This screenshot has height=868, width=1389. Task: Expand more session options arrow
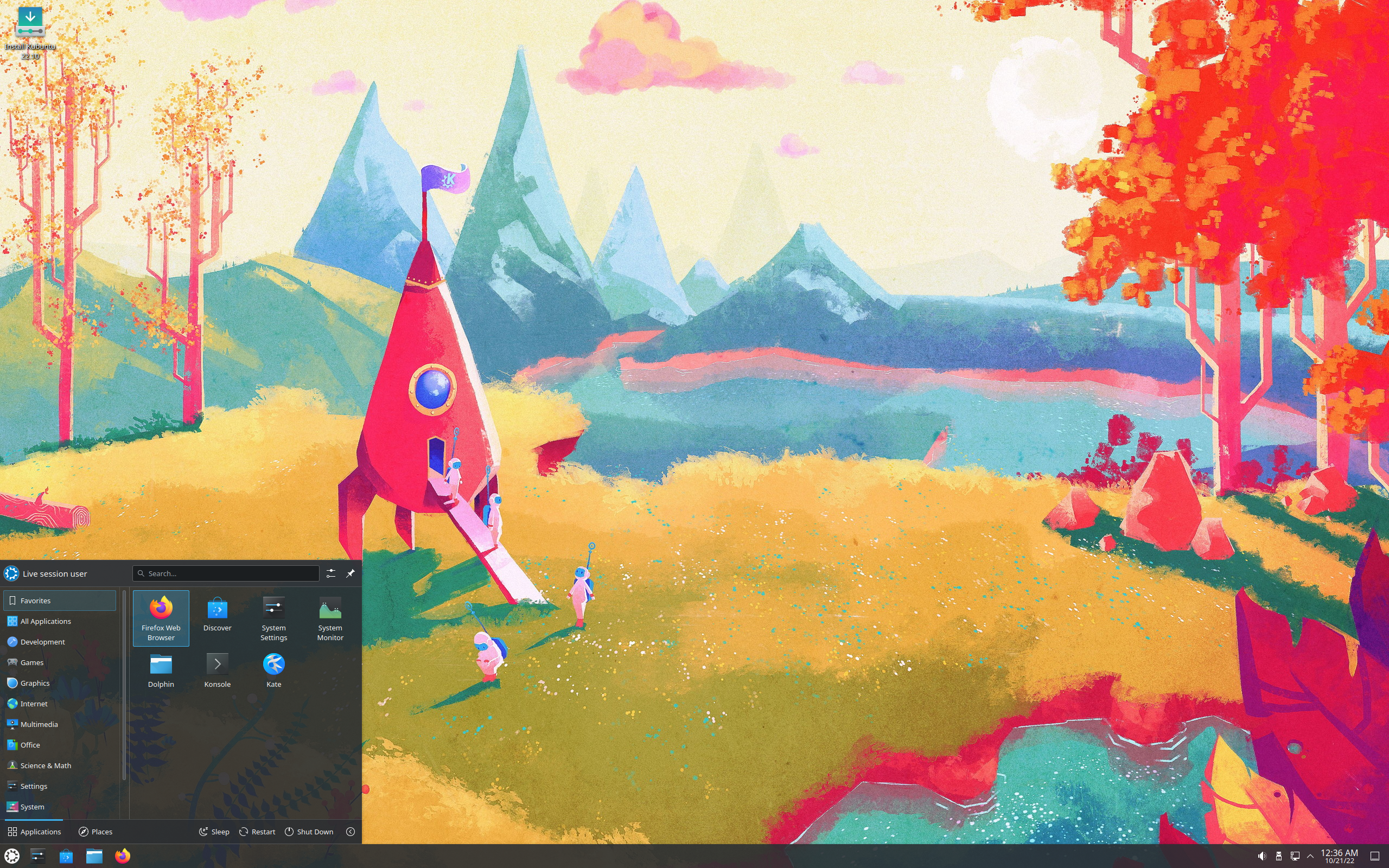coord(350,831)
